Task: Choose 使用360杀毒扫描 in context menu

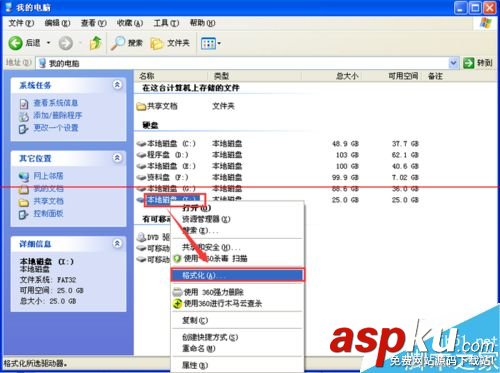Action: (x=237, y=259)
